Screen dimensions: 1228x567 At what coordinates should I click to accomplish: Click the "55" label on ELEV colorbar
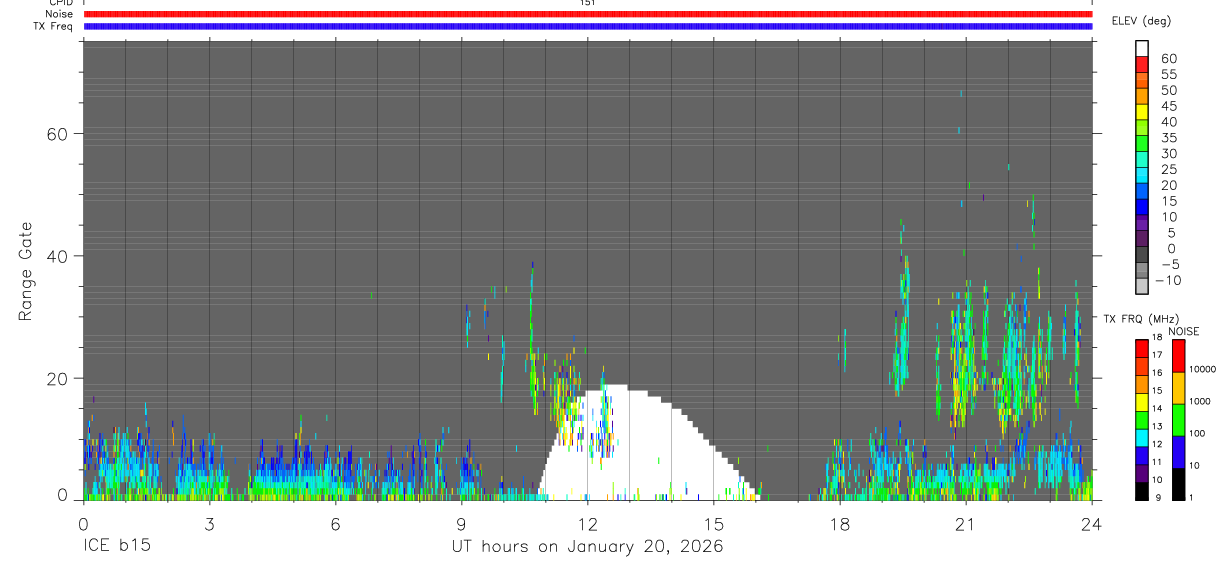click(1168, 75)
